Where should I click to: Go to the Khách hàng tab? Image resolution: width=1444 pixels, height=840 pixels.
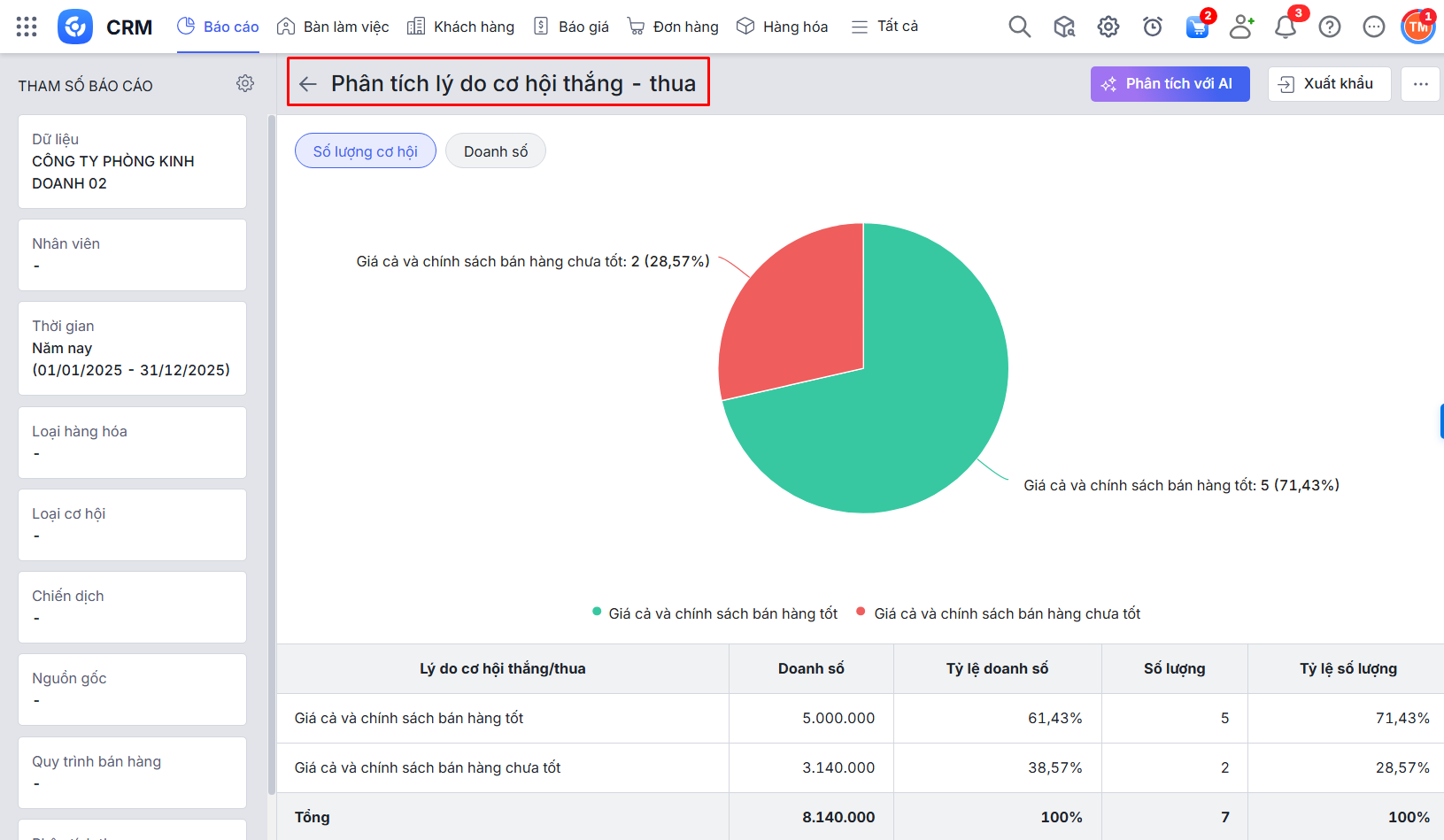point(460,27)
